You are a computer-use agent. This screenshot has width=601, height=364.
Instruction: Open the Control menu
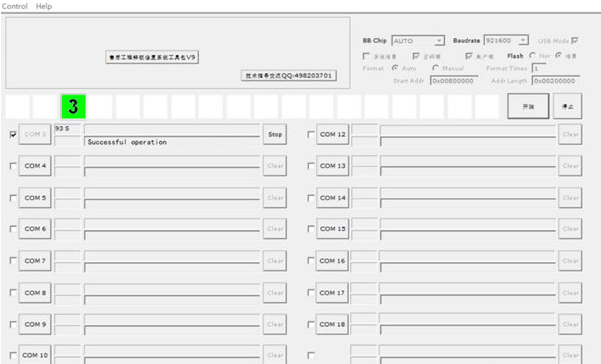click(x=15, y=6)
